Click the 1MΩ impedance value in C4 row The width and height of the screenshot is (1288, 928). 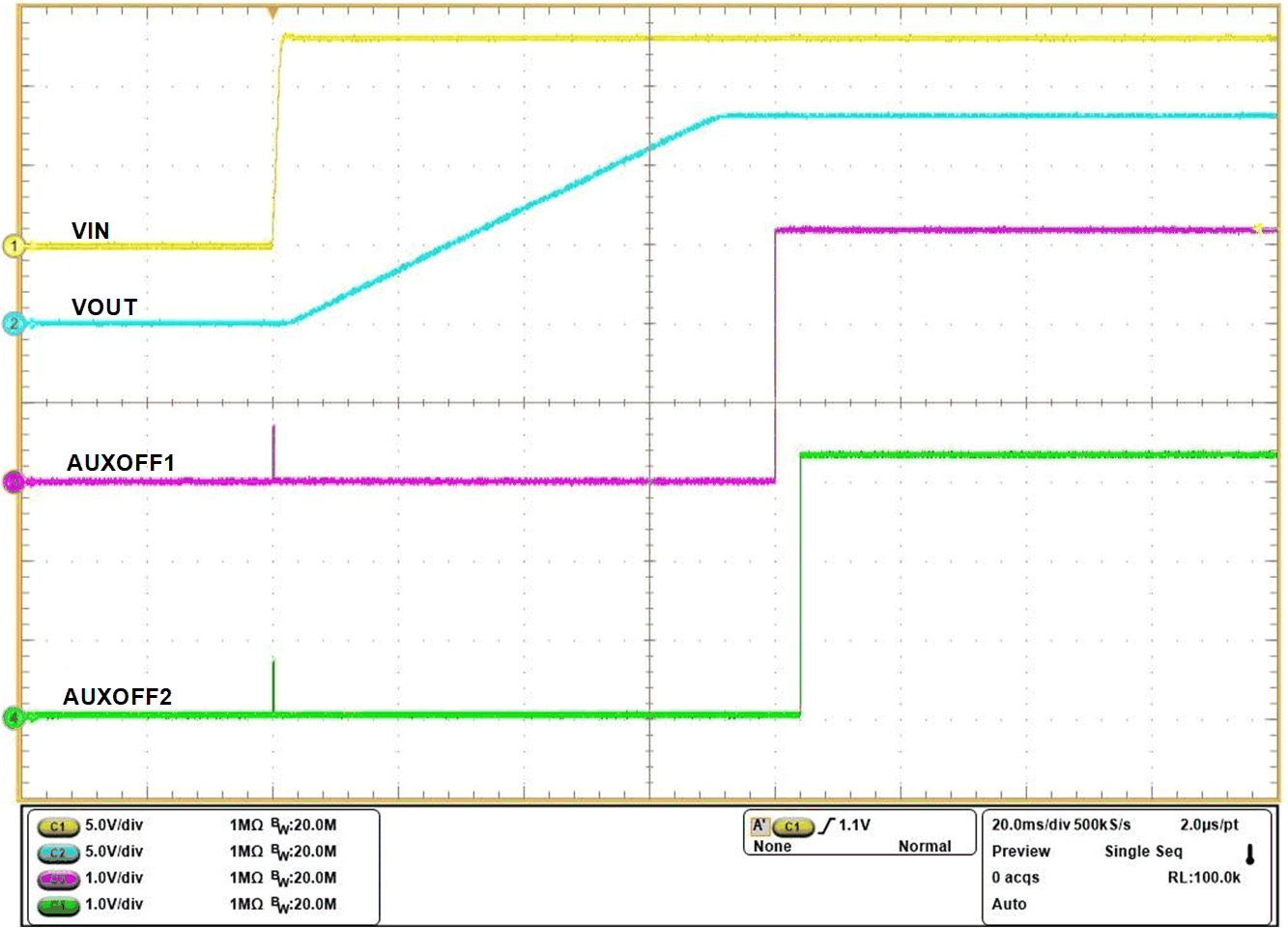click(246, 905)
